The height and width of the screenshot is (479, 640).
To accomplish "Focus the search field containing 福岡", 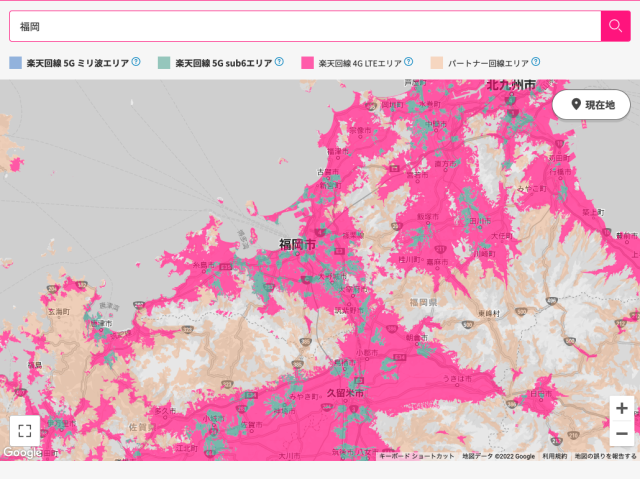I will click(305, 26).
